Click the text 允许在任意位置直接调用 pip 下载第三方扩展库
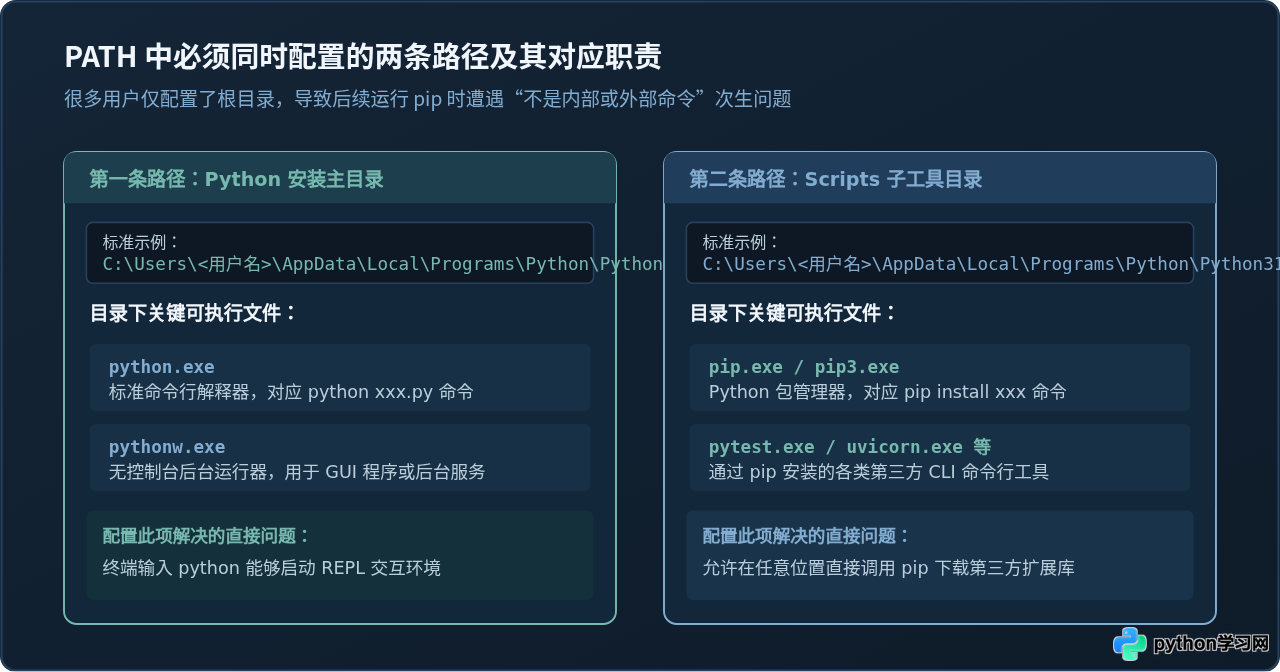 coord(889,568)
